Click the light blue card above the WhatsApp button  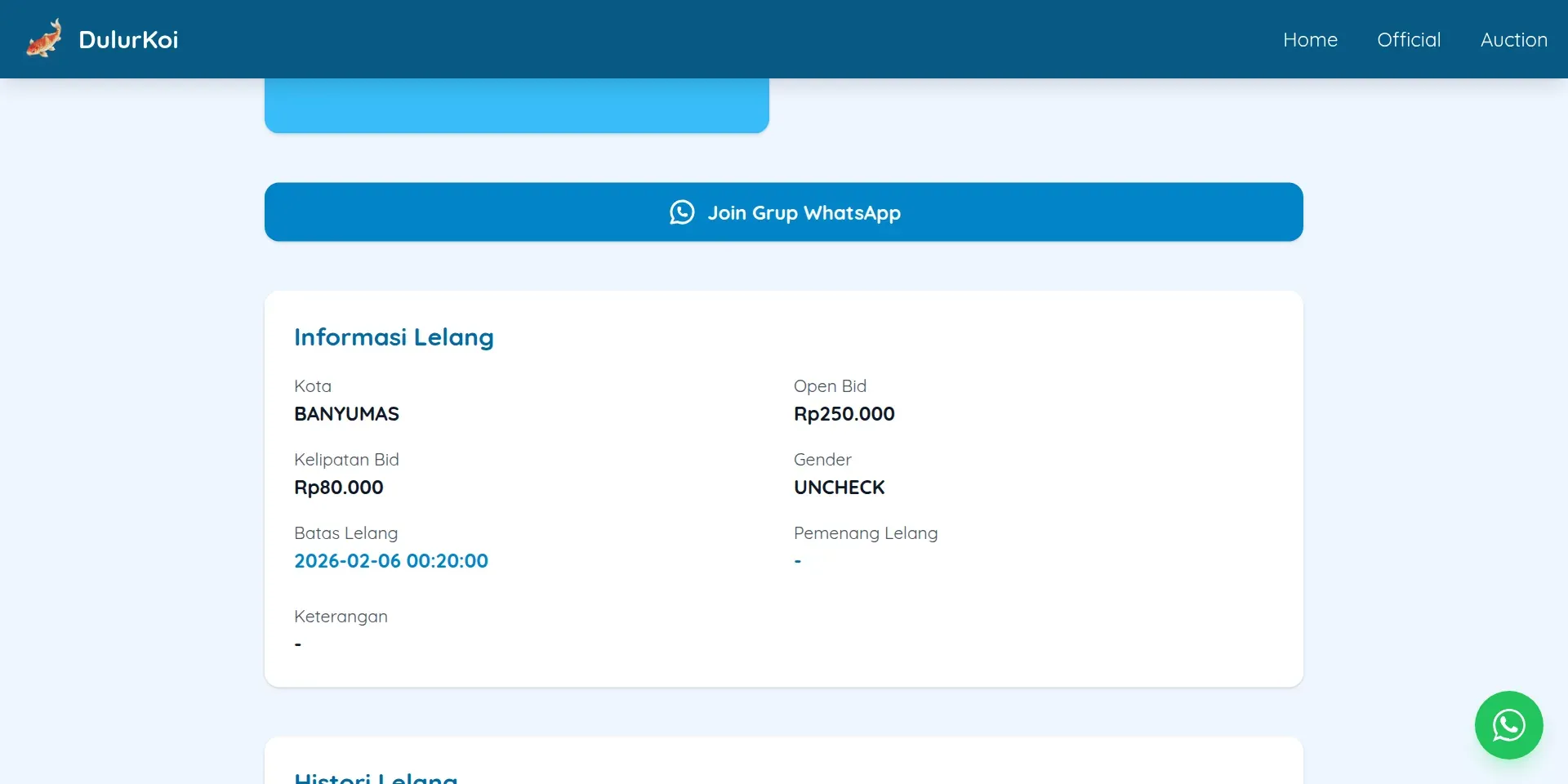coord(517,105)
